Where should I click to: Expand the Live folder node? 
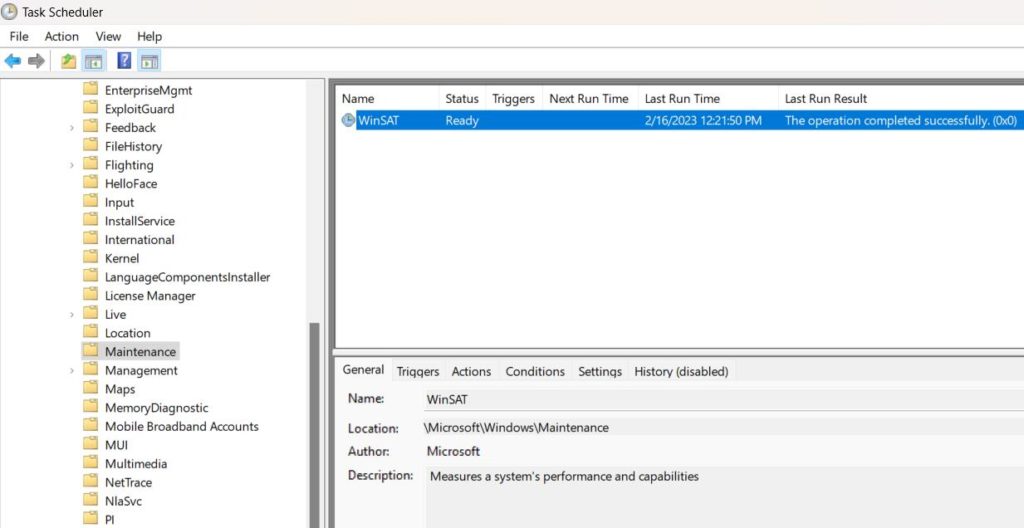[x=72, y=315]
